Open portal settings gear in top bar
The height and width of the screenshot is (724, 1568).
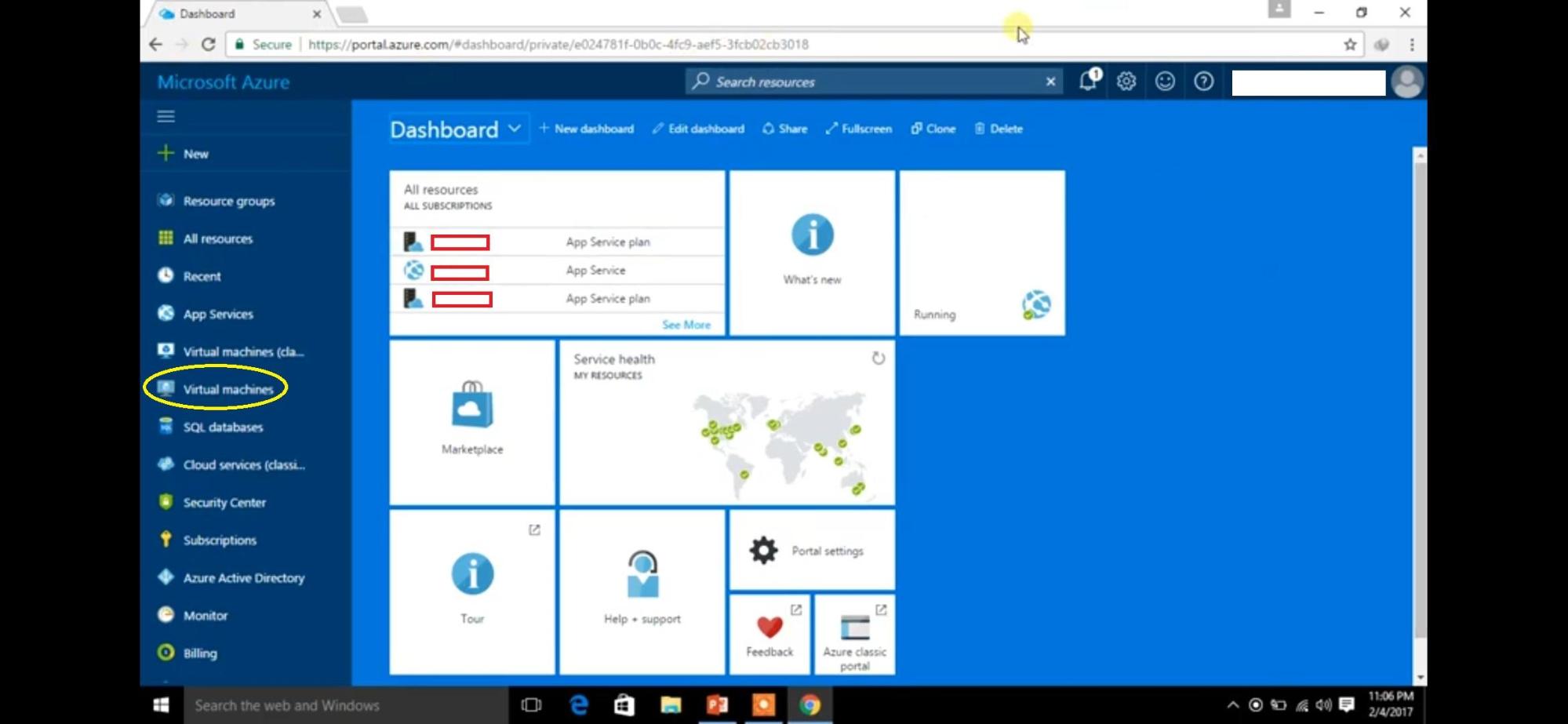(x=1126, y=82)
